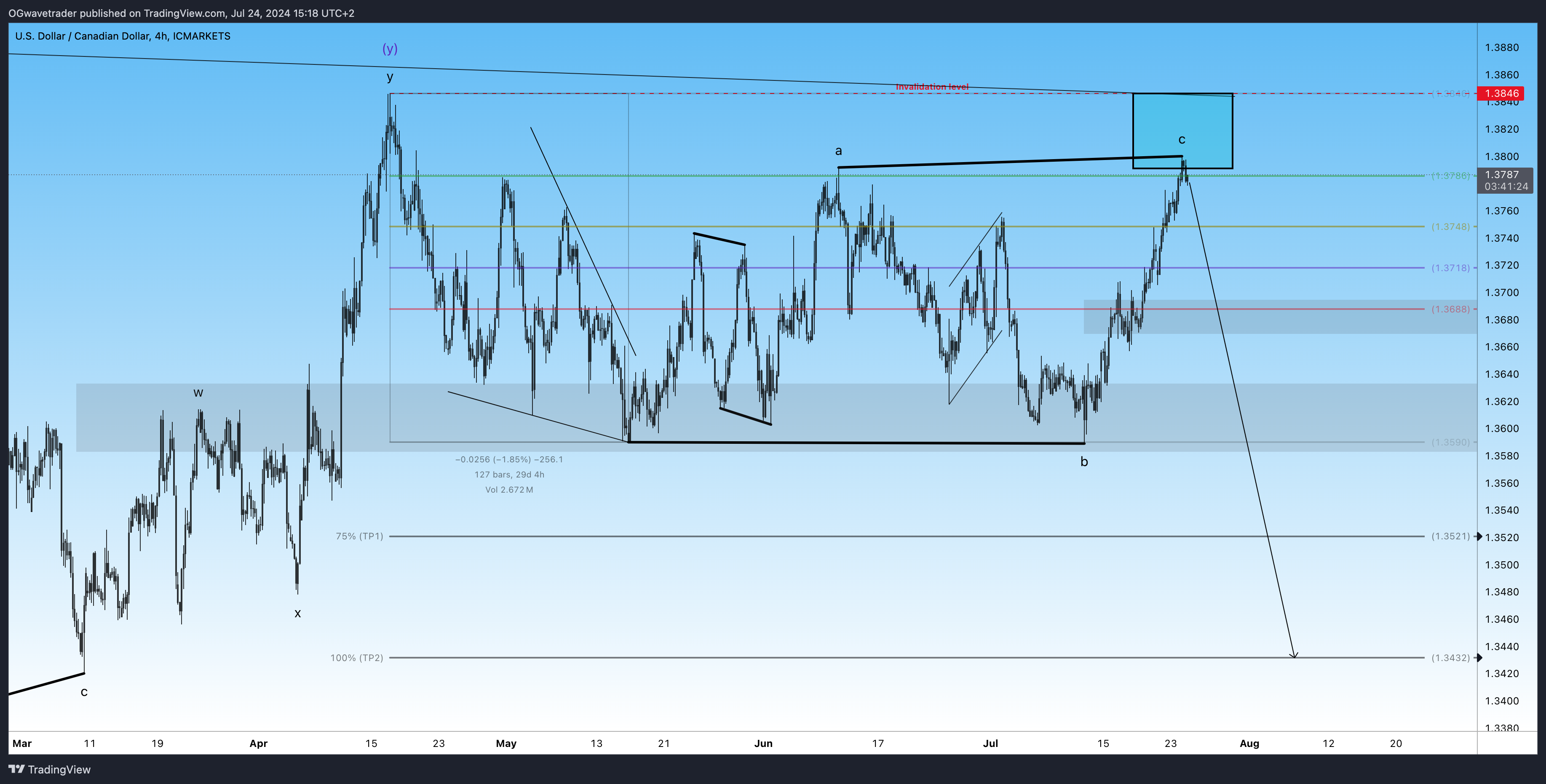Click the Jul label on the time axis
The height and width of the screenshot is (784, 1546).
point(990,744)
